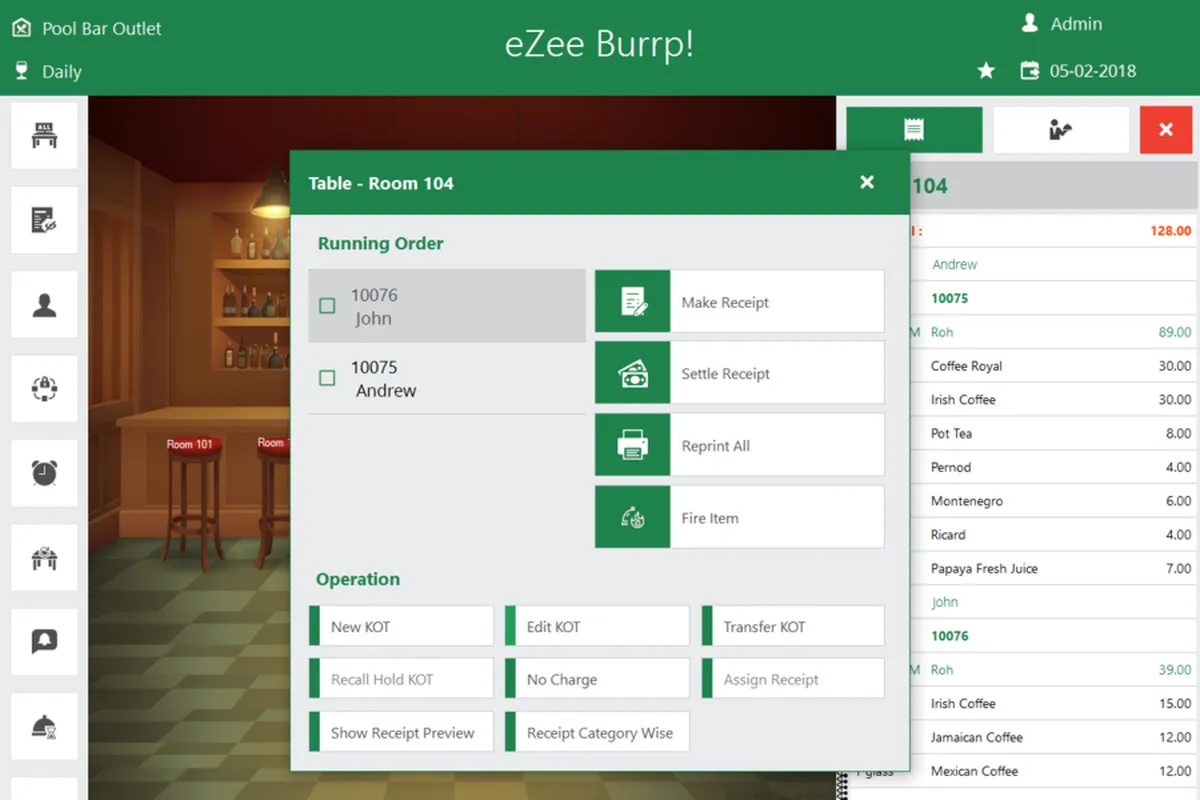Open the notification message icon in sidebar
Screen dimensions: 1200x800
pyautogui.click(x=44, y=642)
